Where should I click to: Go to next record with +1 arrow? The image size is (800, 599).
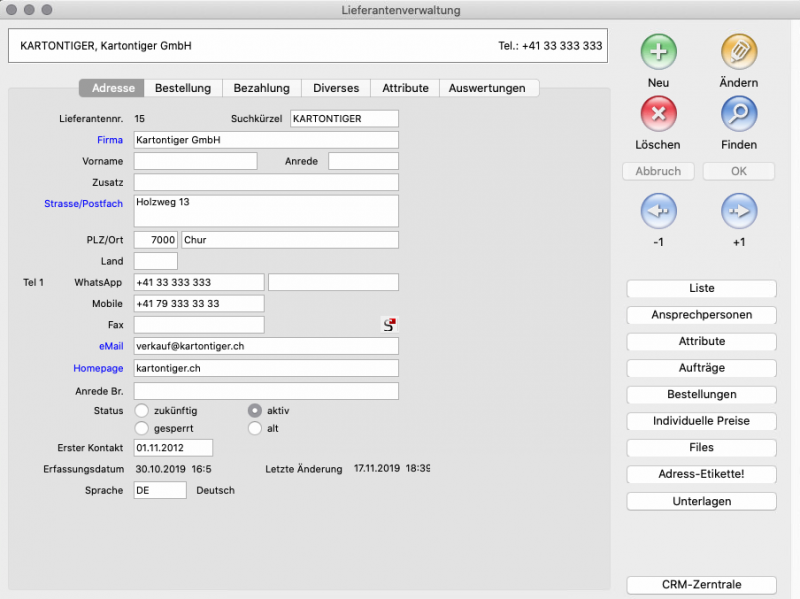pyautogui.click(x=739, y=211)
